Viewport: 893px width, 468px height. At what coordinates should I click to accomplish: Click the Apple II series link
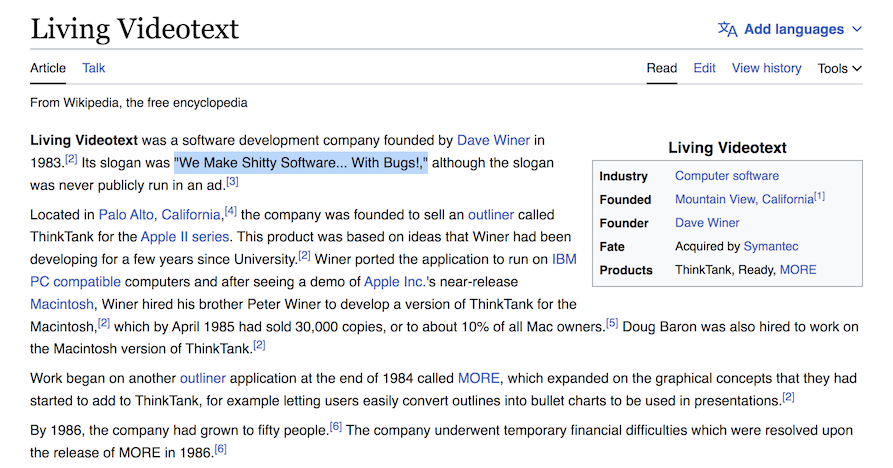[x=185, y=237]
